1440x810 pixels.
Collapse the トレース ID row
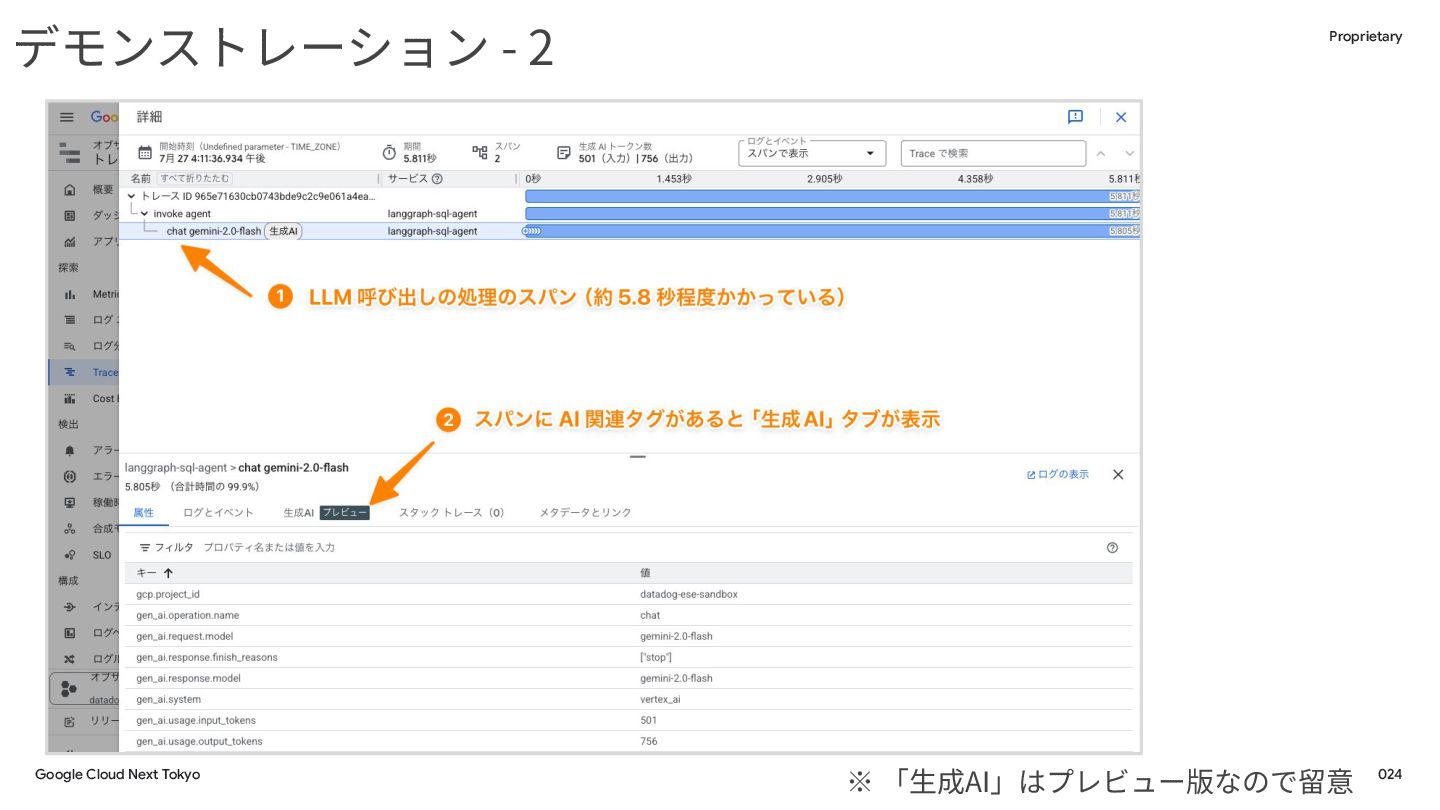tap(132, 196)
